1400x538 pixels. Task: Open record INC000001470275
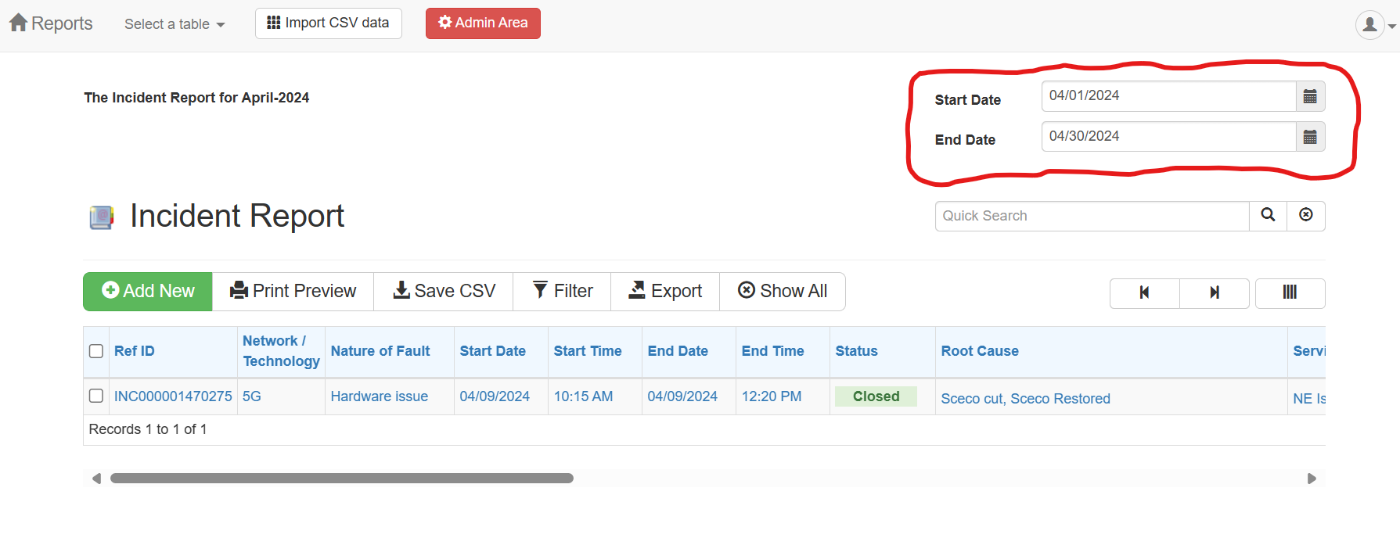click(173, 396)
